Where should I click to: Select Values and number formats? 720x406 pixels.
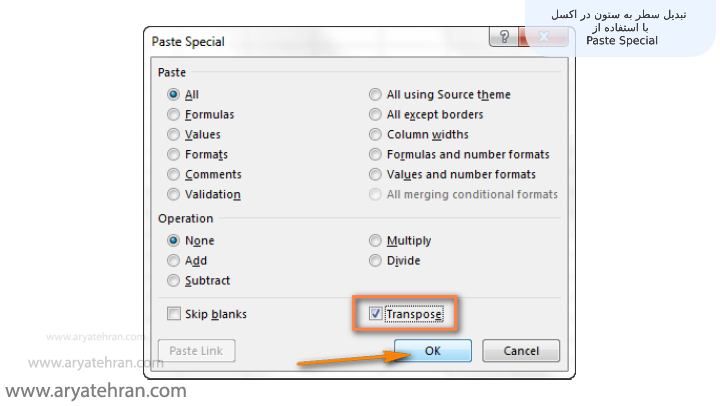pyautogui.click(x=376, y=175)
